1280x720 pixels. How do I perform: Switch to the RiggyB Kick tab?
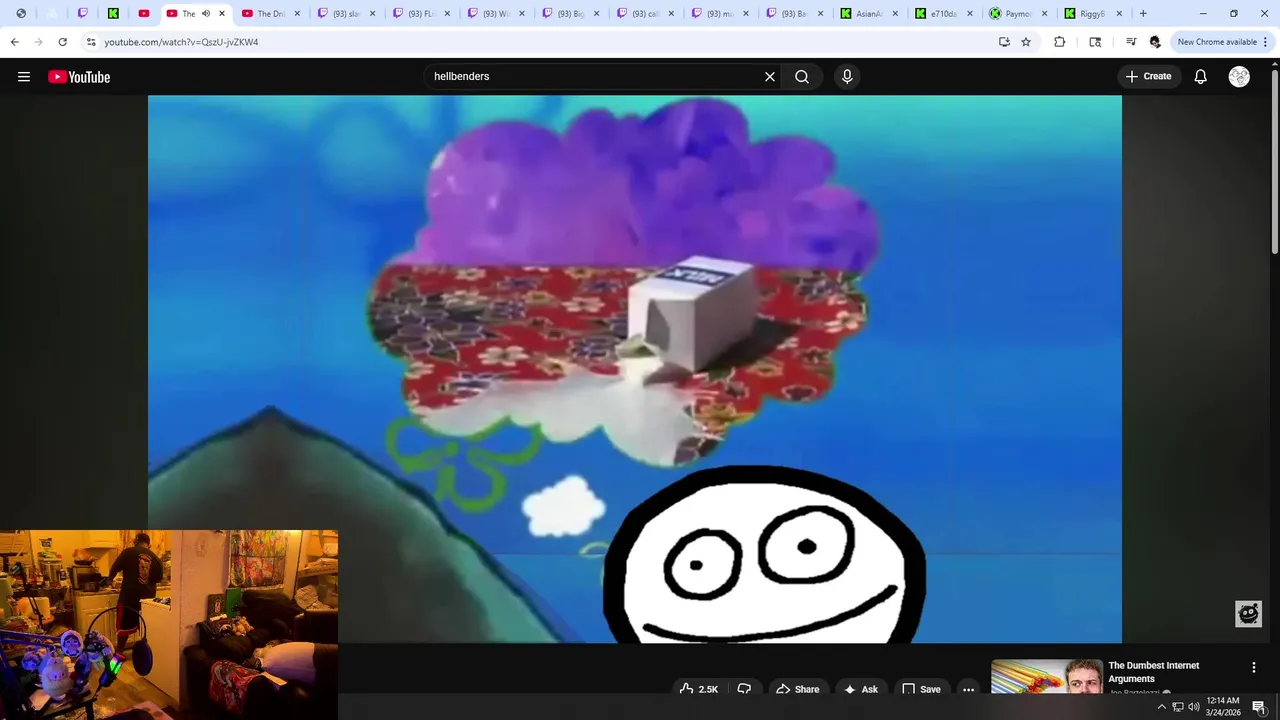pos(1090,14)
